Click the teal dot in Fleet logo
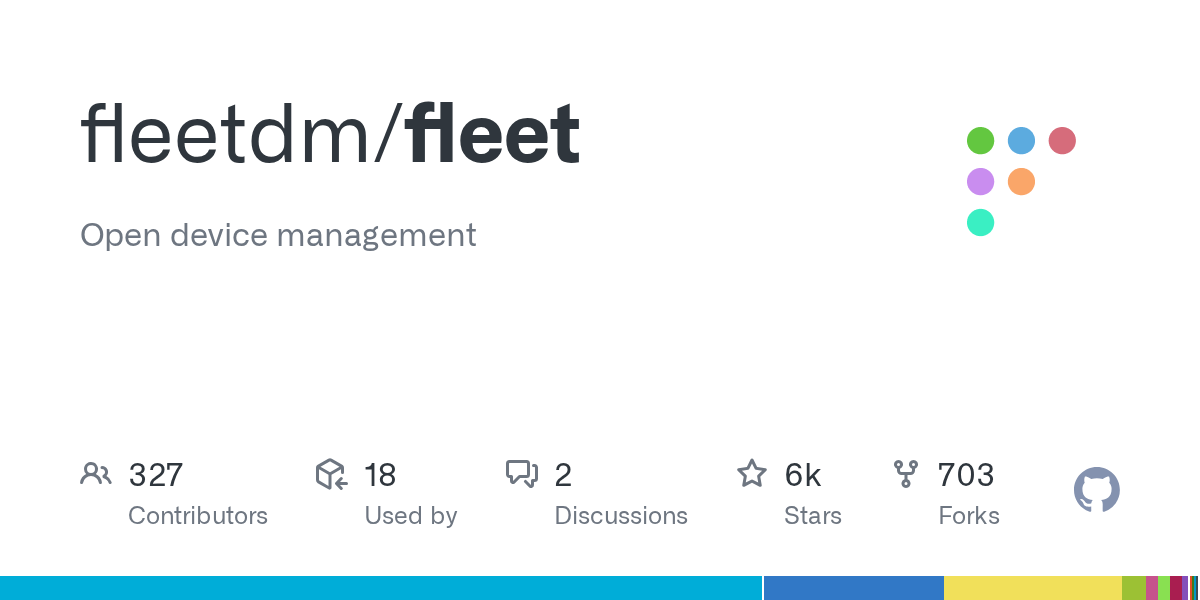Image resolution: width=1200 pixels, height=600 pixels. tap(980, 223)
